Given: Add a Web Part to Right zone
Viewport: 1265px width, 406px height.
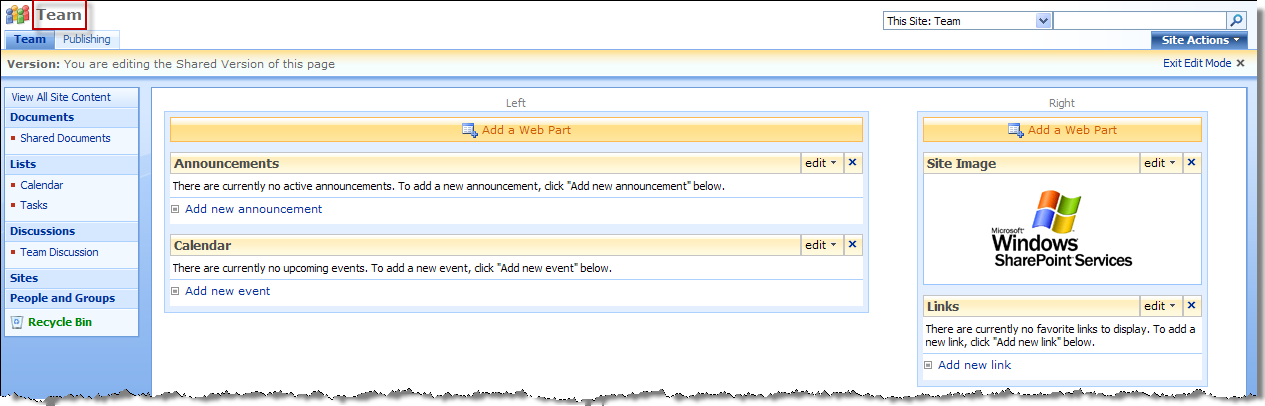Looking at the screenshot, I should [1062, 130].
